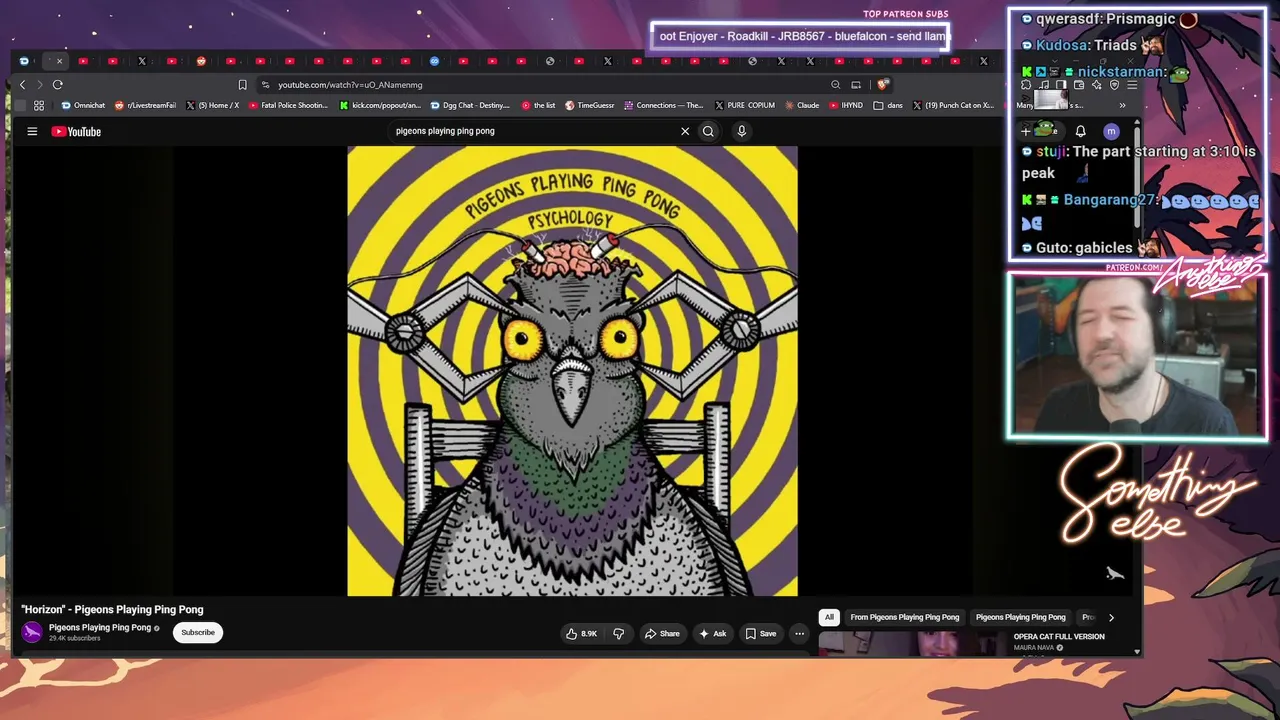Viewport: 1280px width, 720px height.
Task: Select the 'Pigeons Playing Ping Pong' filter chip
Action: click(1021, 617)
